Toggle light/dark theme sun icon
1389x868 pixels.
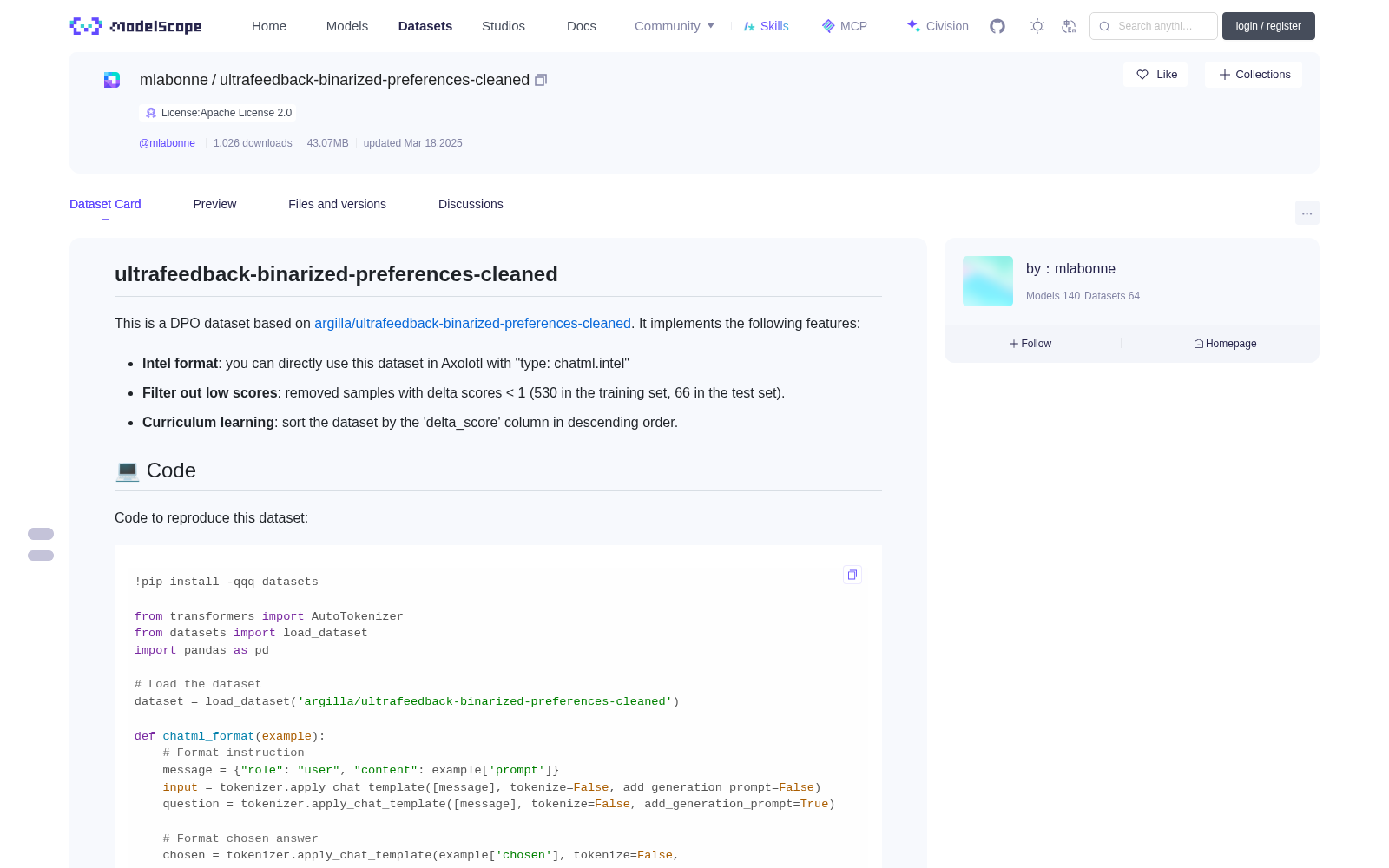[1037, 26]
